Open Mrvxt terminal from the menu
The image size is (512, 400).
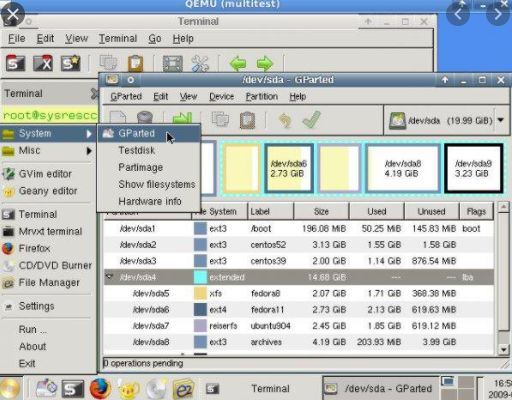[47, 231]
